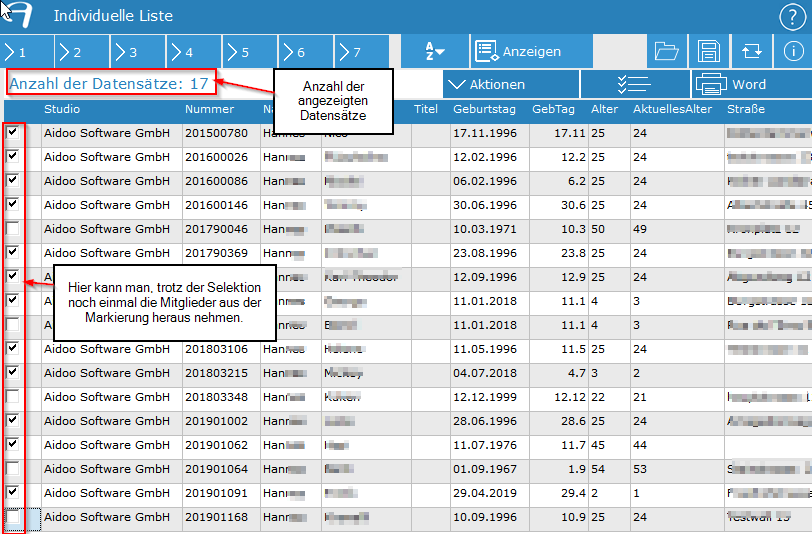
Task: Go to step 1 tab
Action: (x=26, y=52)
